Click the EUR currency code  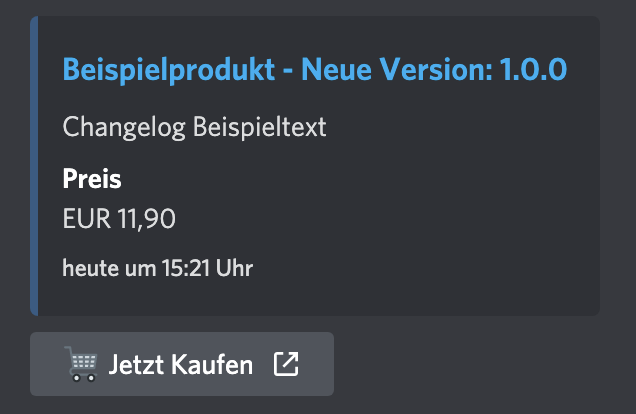[x=83, y=217]
